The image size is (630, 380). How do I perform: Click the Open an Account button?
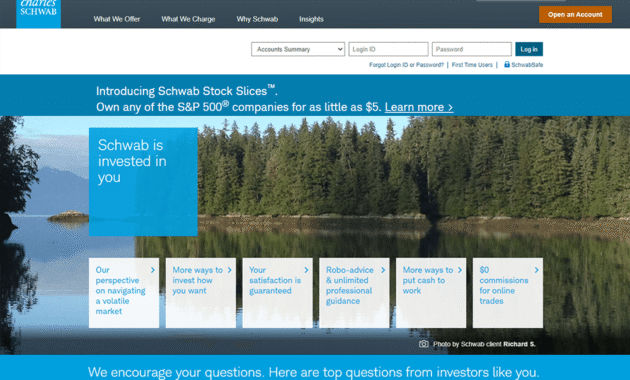click(x=575, y=14)
